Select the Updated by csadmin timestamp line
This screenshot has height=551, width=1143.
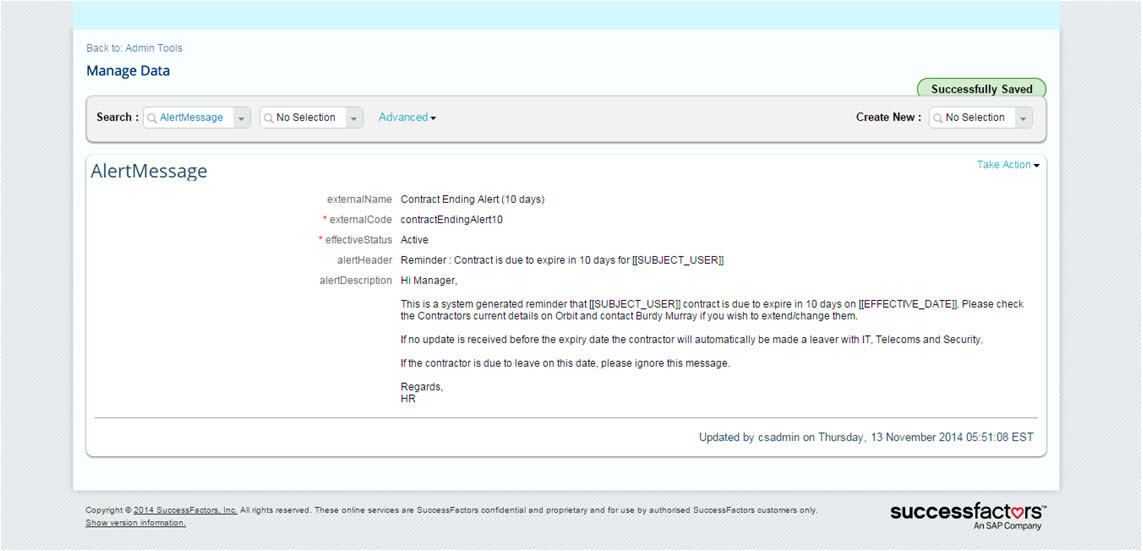[866, 437]
